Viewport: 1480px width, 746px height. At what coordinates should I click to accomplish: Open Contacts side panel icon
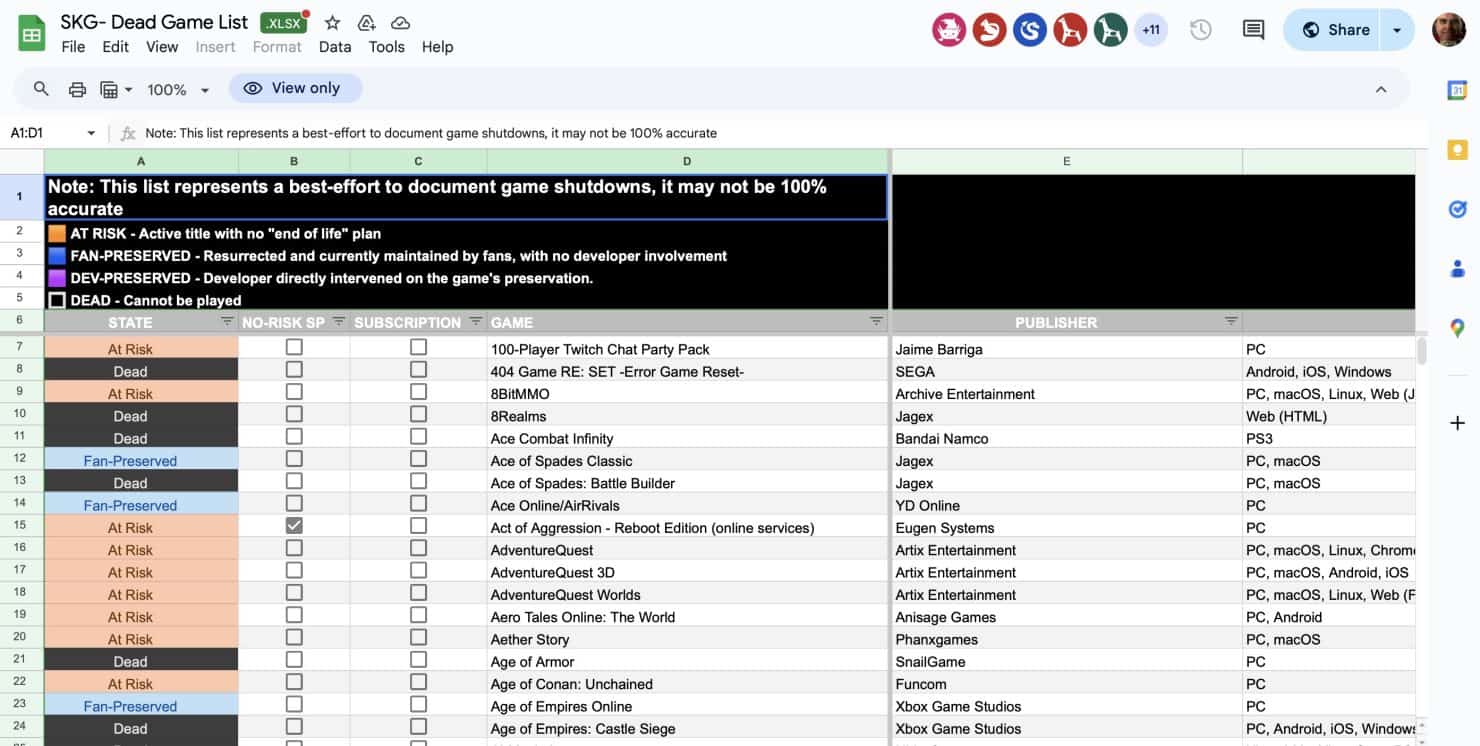click(1457, 268)
